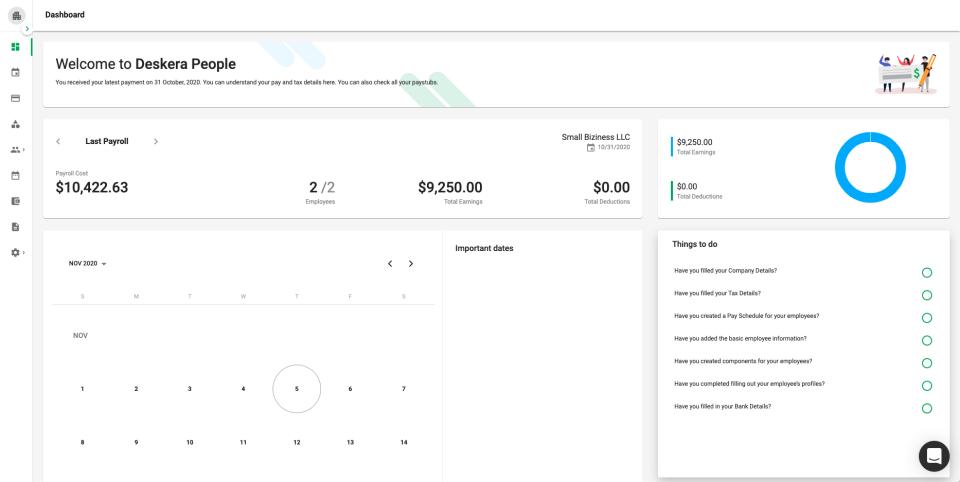The height and width of the screenshot is (482, 960).
Task: Pick date 9 in the calendar
Action: pyautogui.click(x=136, y=442)
